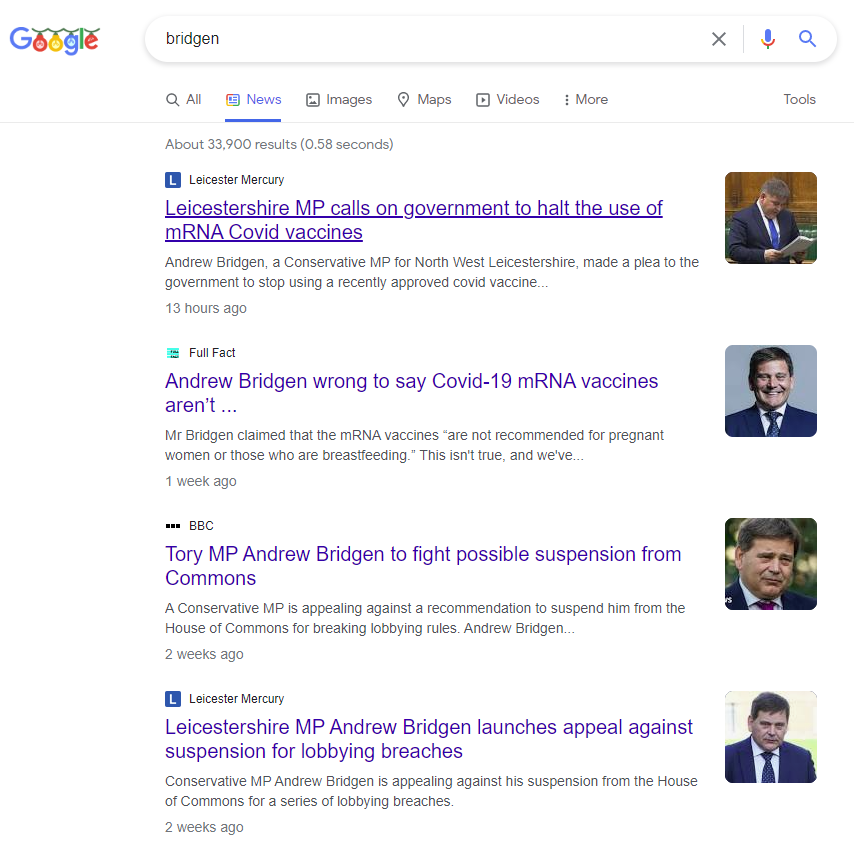This screenshot has width=854, height=841.
Task: Click the BBC source name
Action: coord(201,526)
